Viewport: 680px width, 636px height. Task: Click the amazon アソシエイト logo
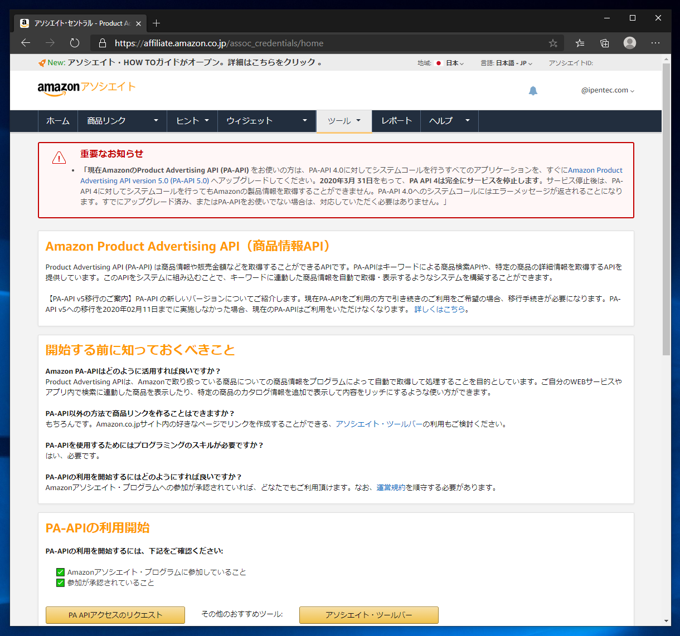coord(86,88)
